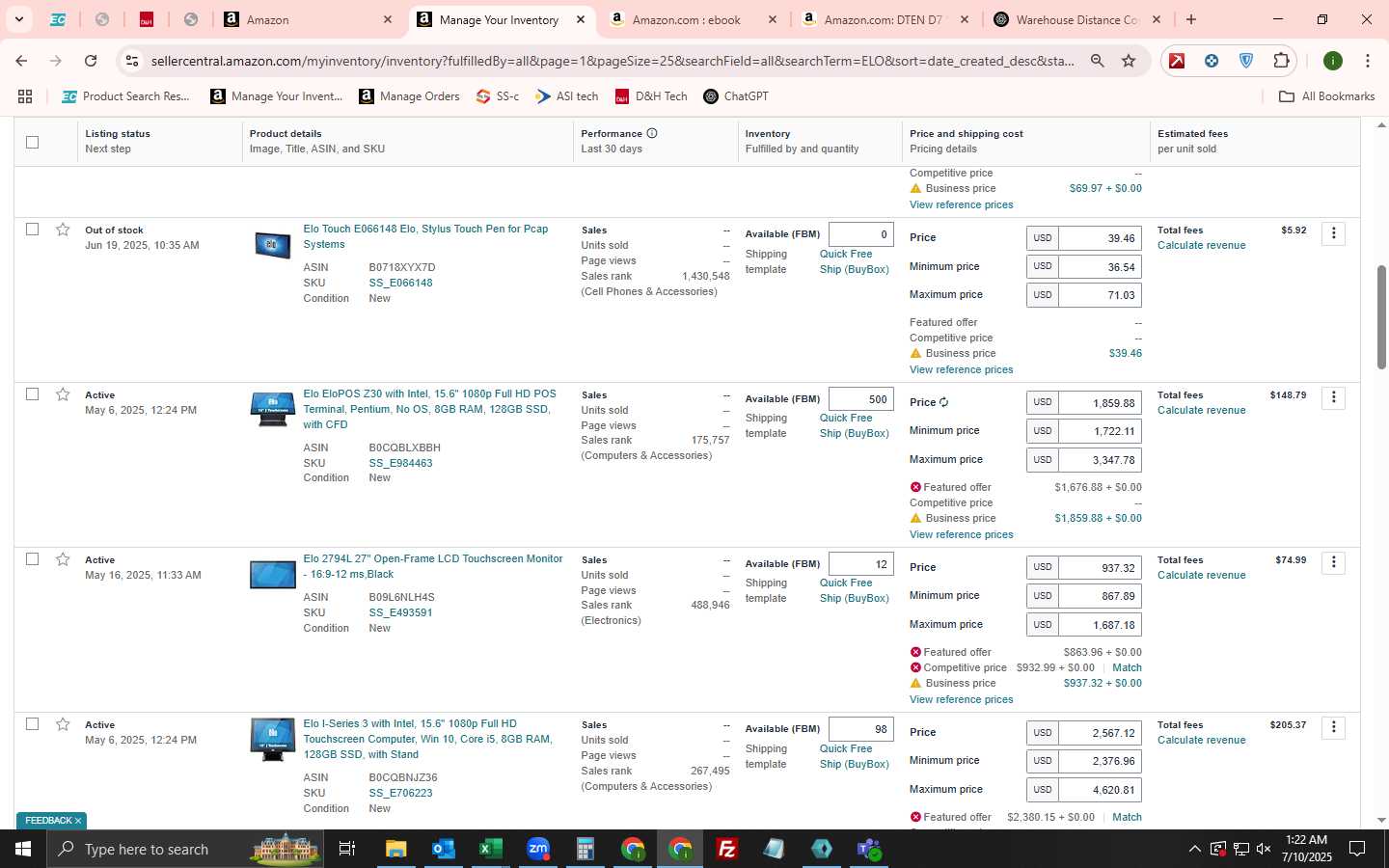Open the All Bookmarks folder

pos(1326,96)
